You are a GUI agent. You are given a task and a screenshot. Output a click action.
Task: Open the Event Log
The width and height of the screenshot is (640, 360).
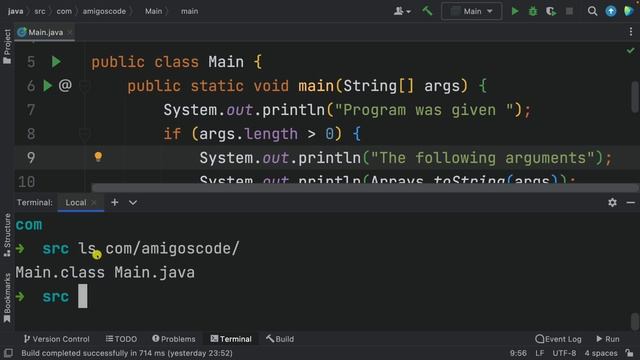[558, 339]
